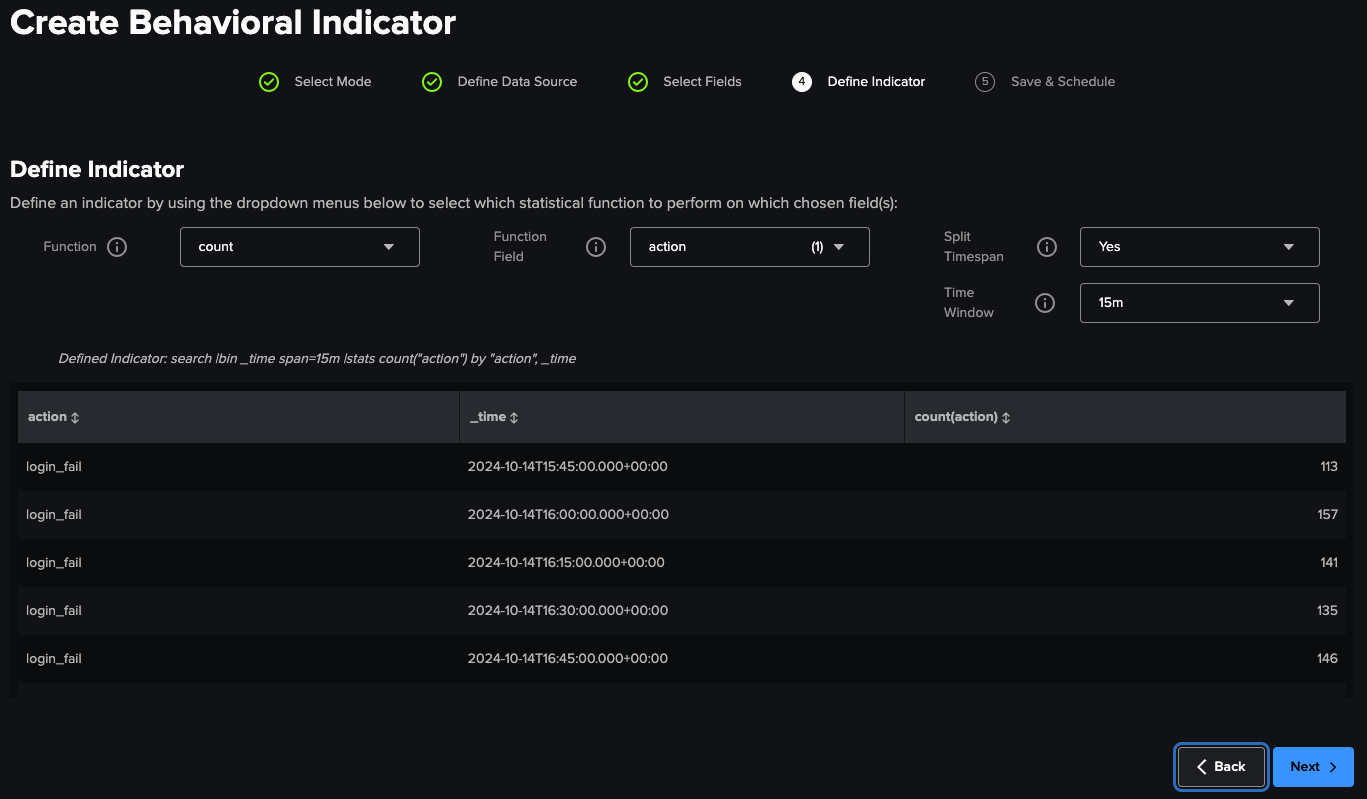Go to the Select Fields step
Viewport: 1367px width, 799px height.
[x=701, y=82]
